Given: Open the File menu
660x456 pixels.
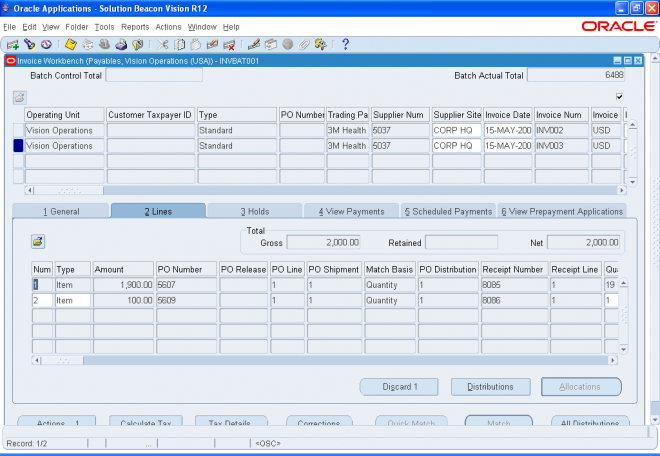Looking at the screenshot, I should (x=10, y=27).
